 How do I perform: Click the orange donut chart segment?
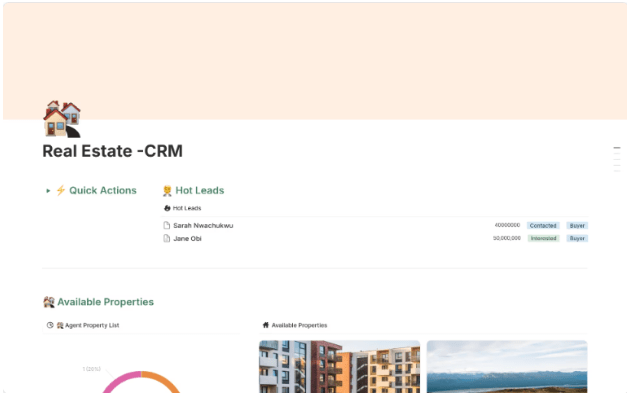point(160,381)
